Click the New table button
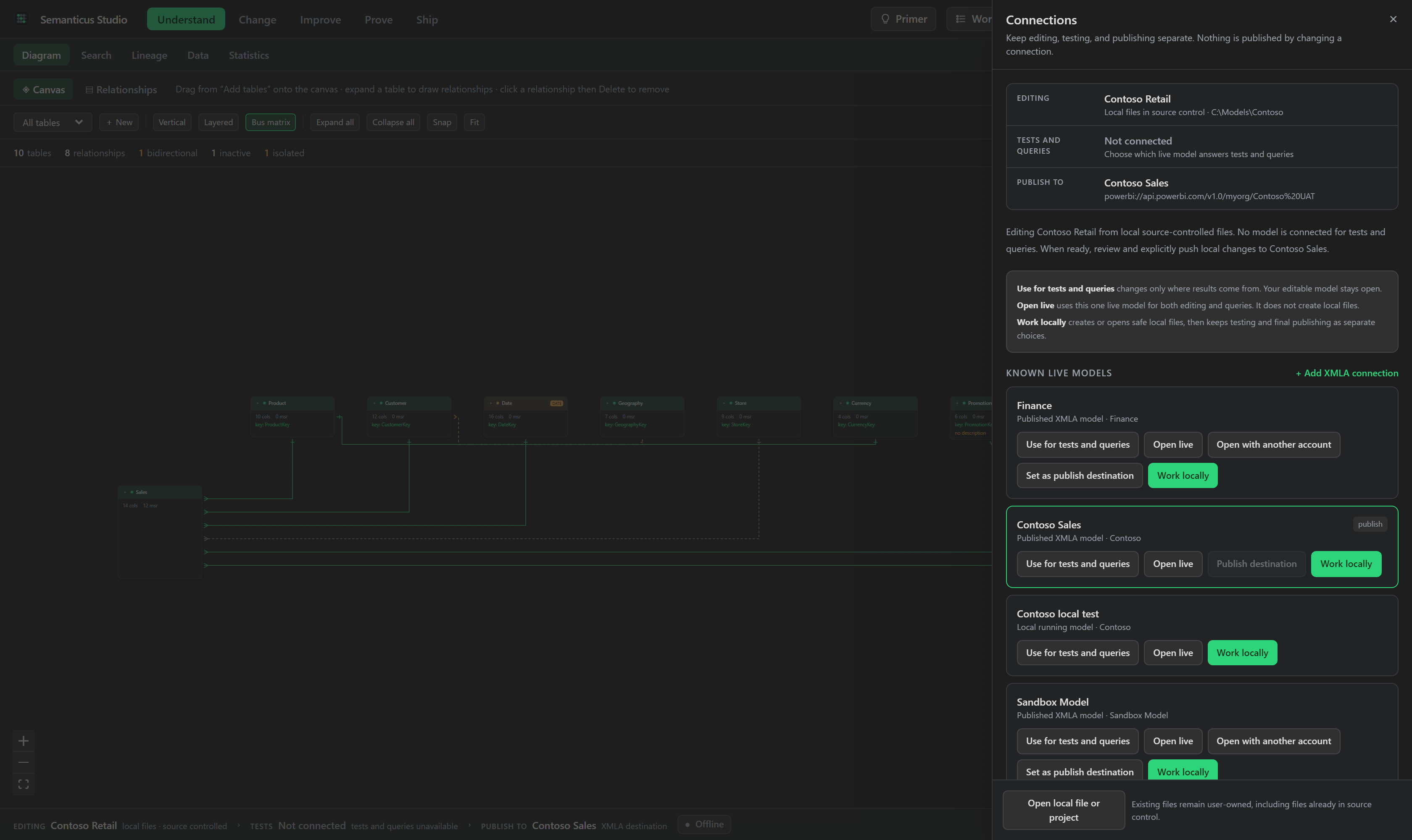Viewport: 1412px width, 840px height. pos(119,122)
